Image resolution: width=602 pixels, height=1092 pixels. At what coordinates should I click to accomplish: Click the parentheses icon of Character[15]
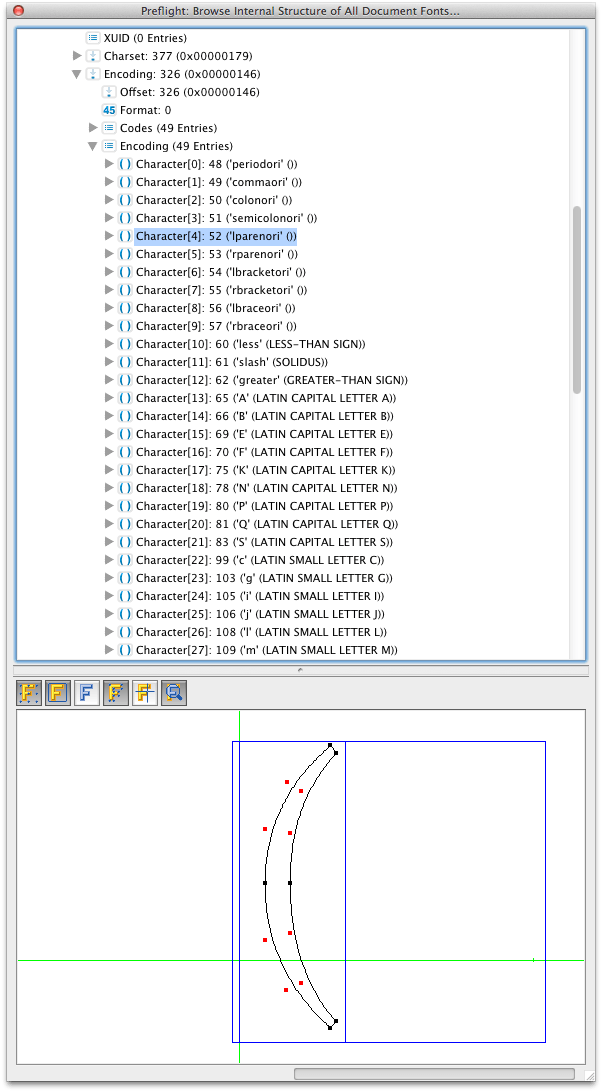point(125,434)
